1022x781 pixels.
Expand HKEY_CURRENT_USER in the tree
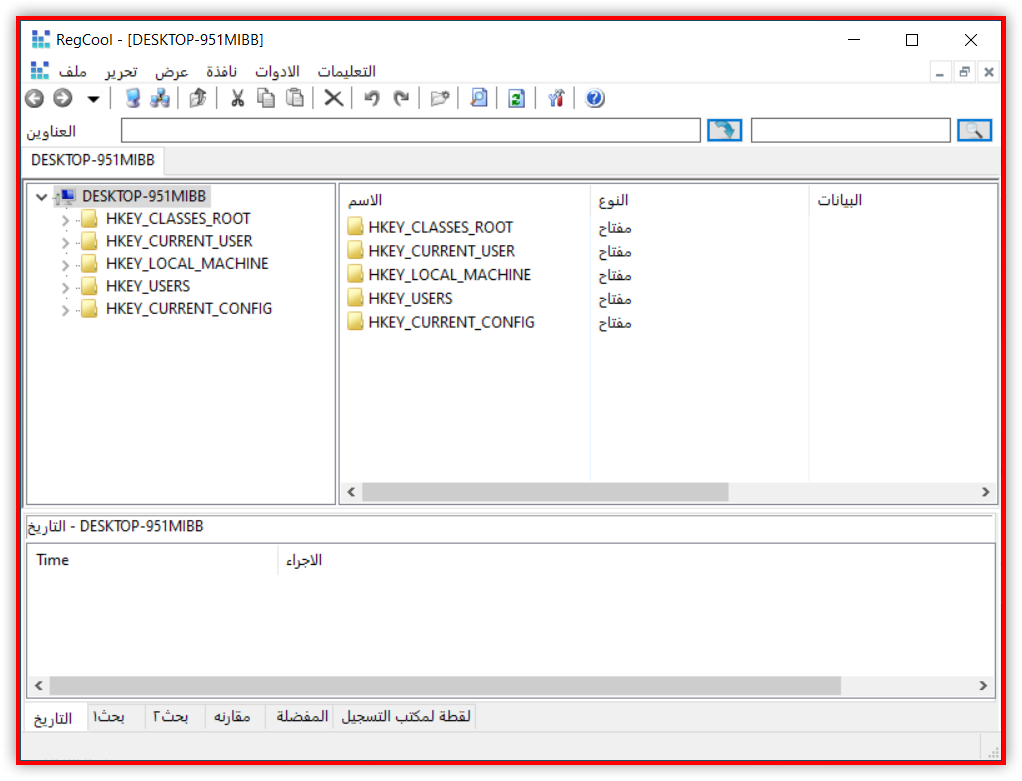pyautogui.click(x=65, y=243)
